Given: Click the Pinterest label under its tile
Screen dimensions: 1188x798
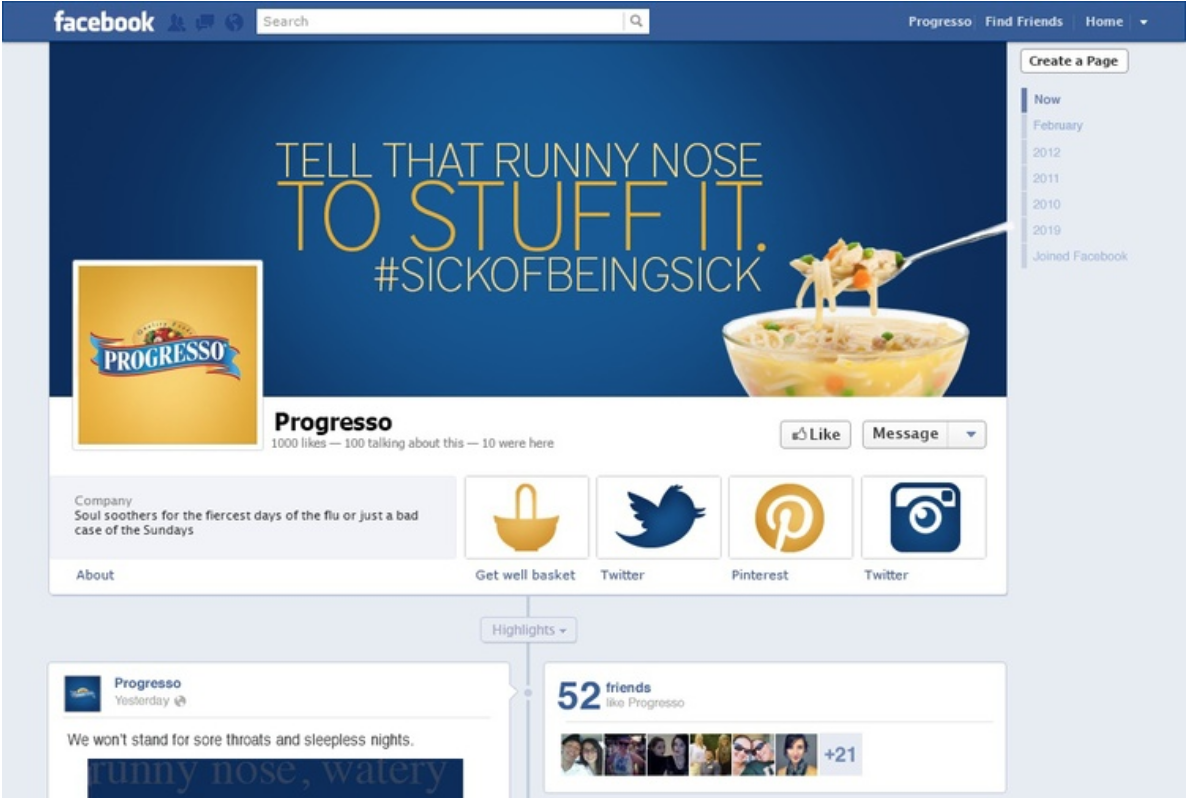Looking at the screenshot, I should [x=759, y=575].
